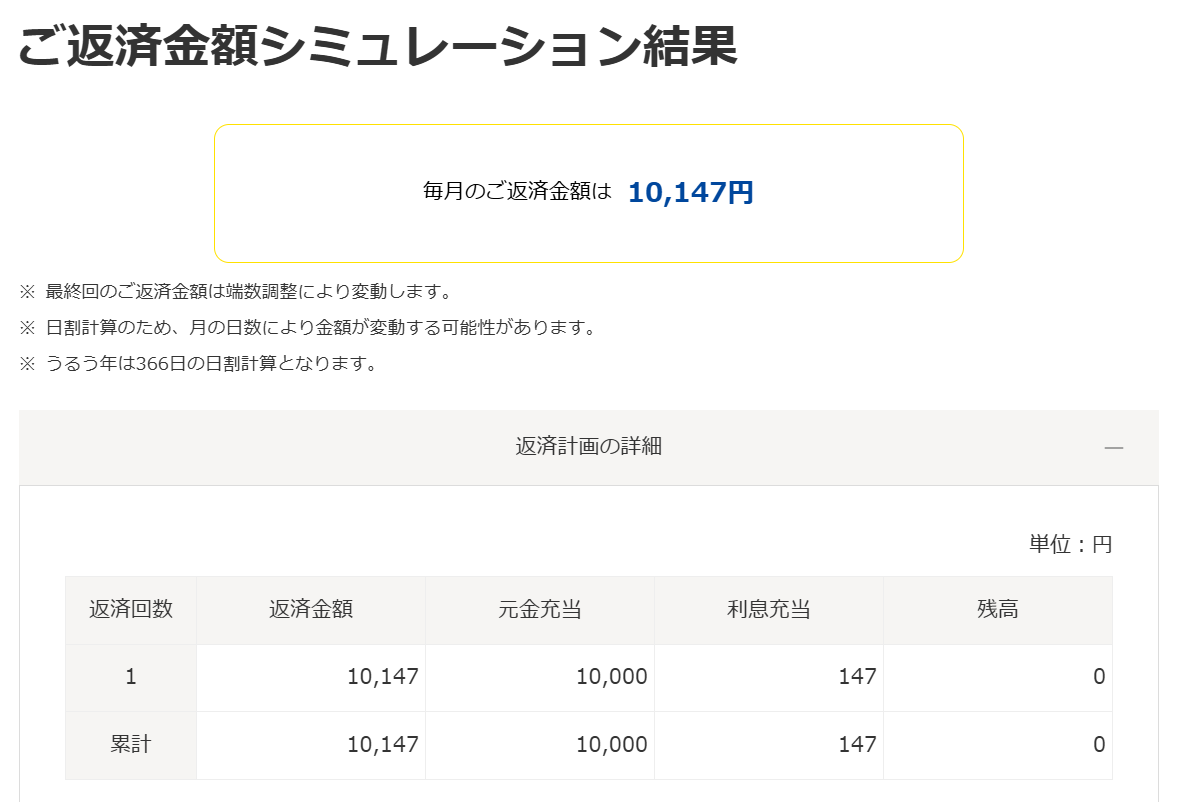Click the 10,147 repayment cell in 累計 row
This screenshot has height=802, width=1180.
pyautogui.click(x=311, y=746)
